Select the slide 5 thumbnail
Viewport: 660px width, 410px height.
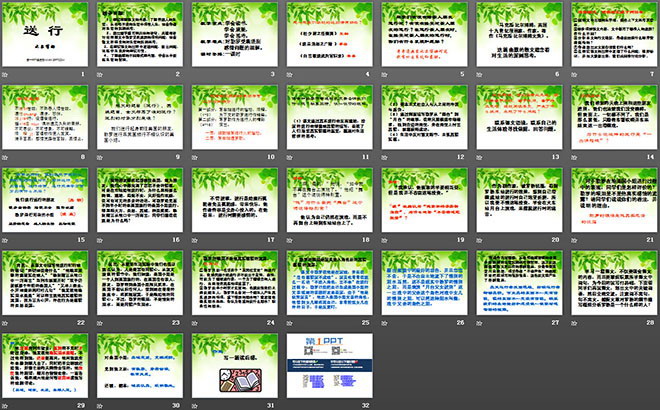point(425,34)
